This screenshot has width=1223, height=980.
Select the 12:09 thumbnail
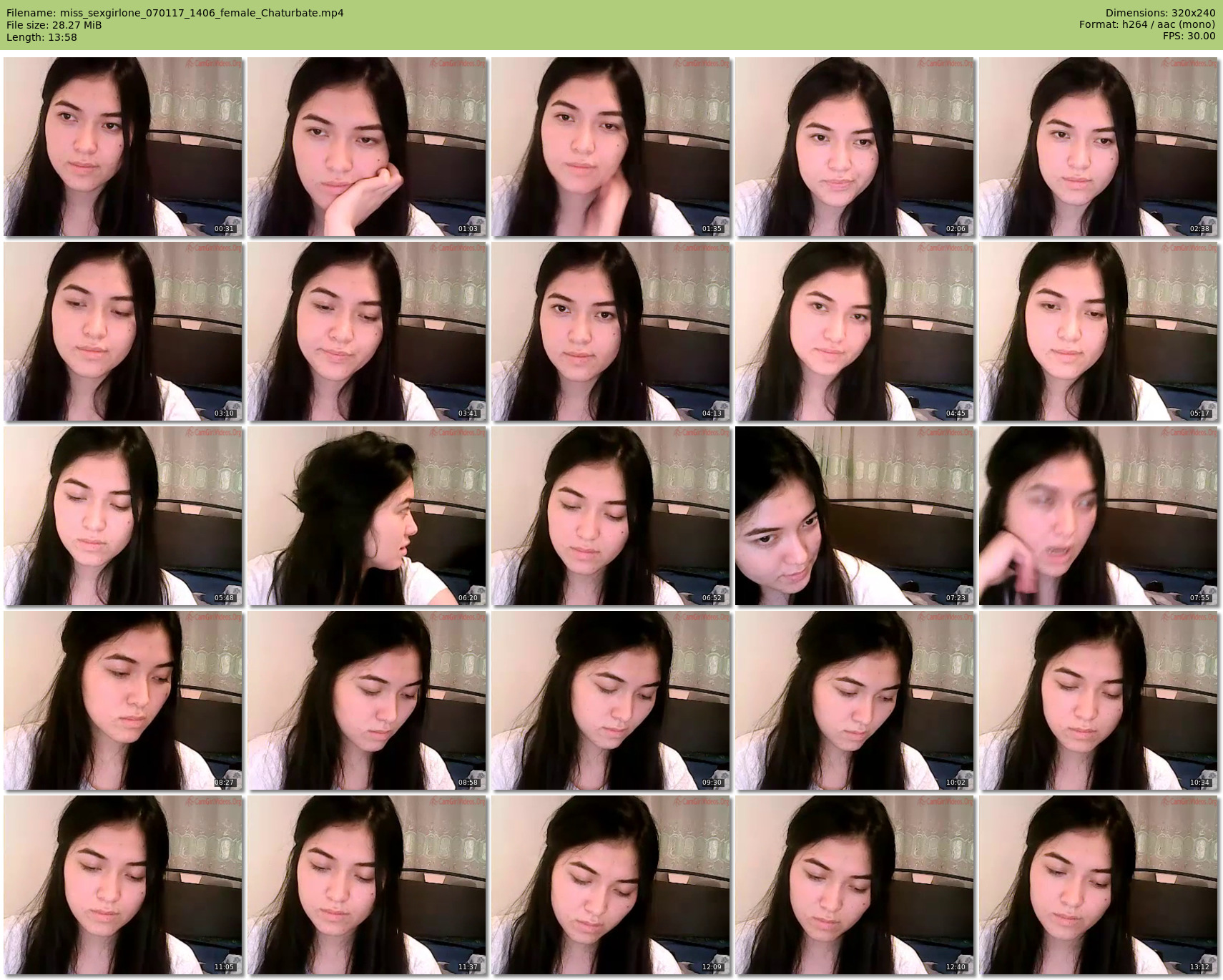611,885
